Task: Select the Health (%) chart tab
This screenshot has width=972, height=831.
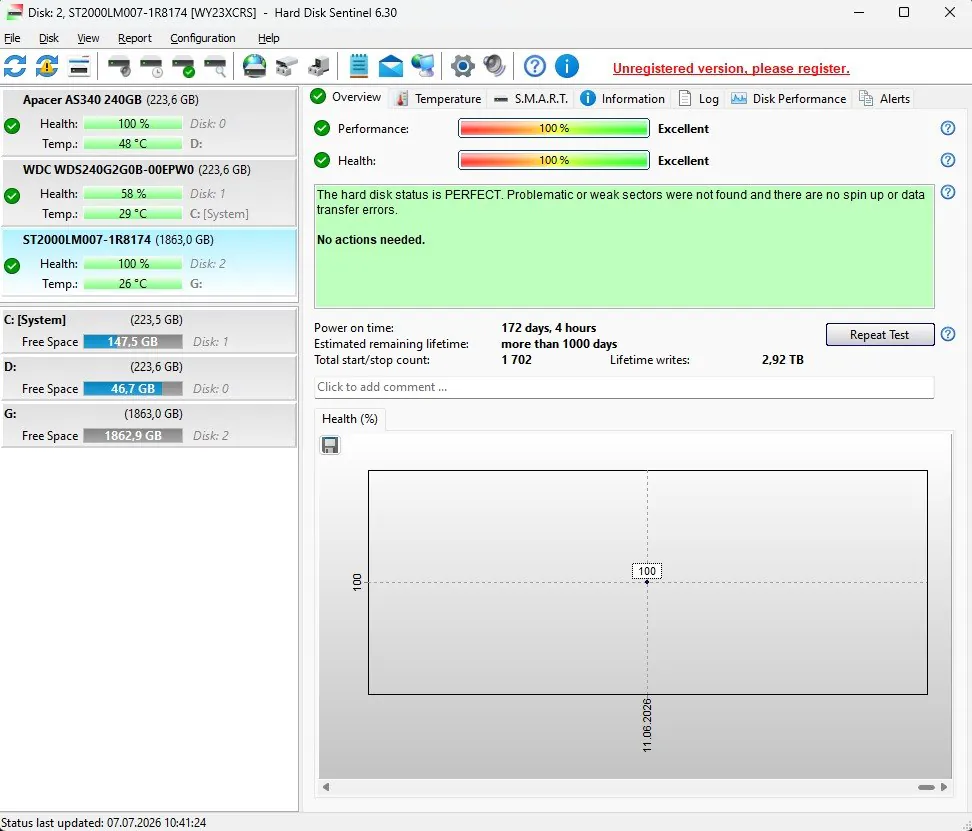Action: click(350, 419)
